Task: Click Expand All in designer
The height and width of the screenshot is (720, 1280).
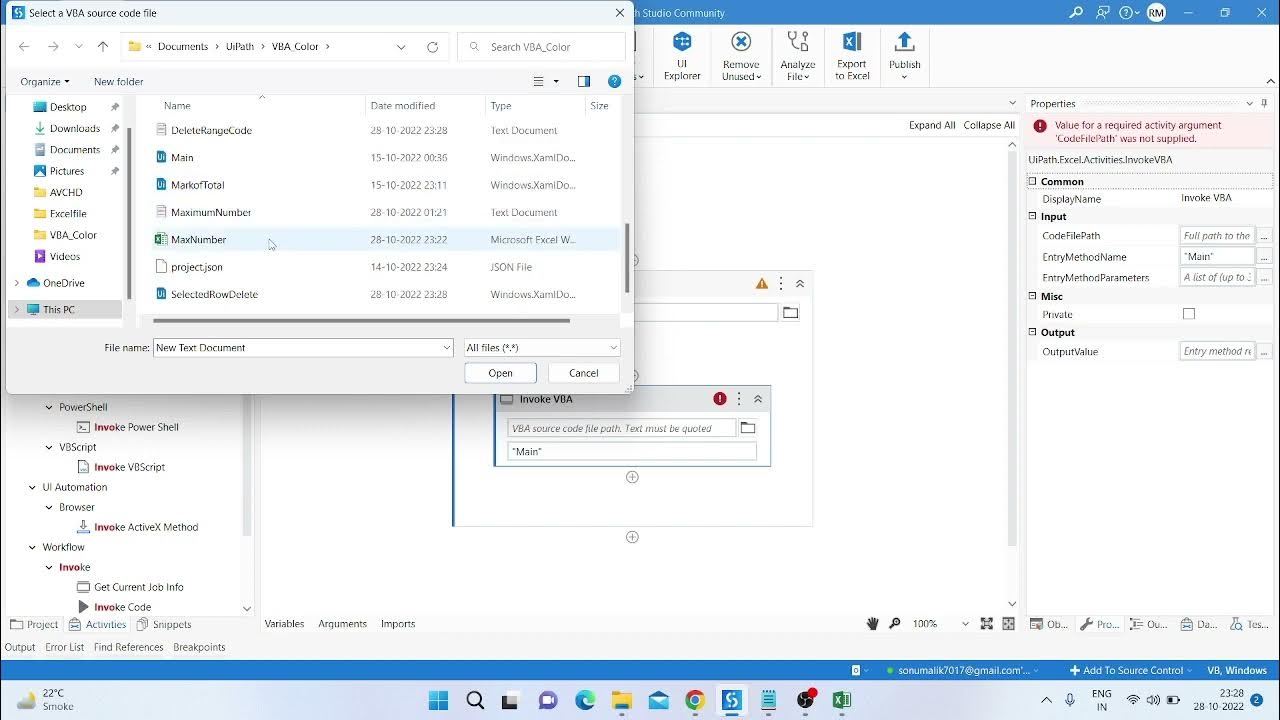Action: pos(932,125)
